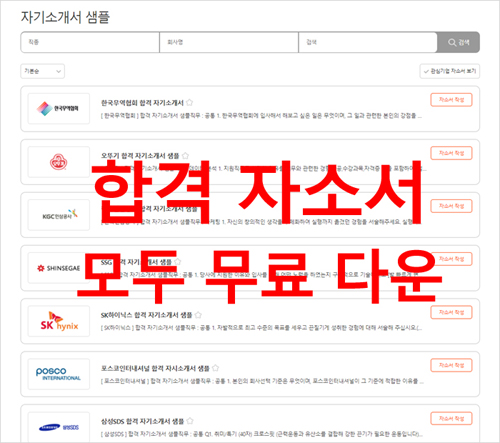This screenshot has height=443, width=500.
Task: Open the 포스코인터내셔널 합격 자시소개서 샘플 title link
Action: click(x=155, y=368)
